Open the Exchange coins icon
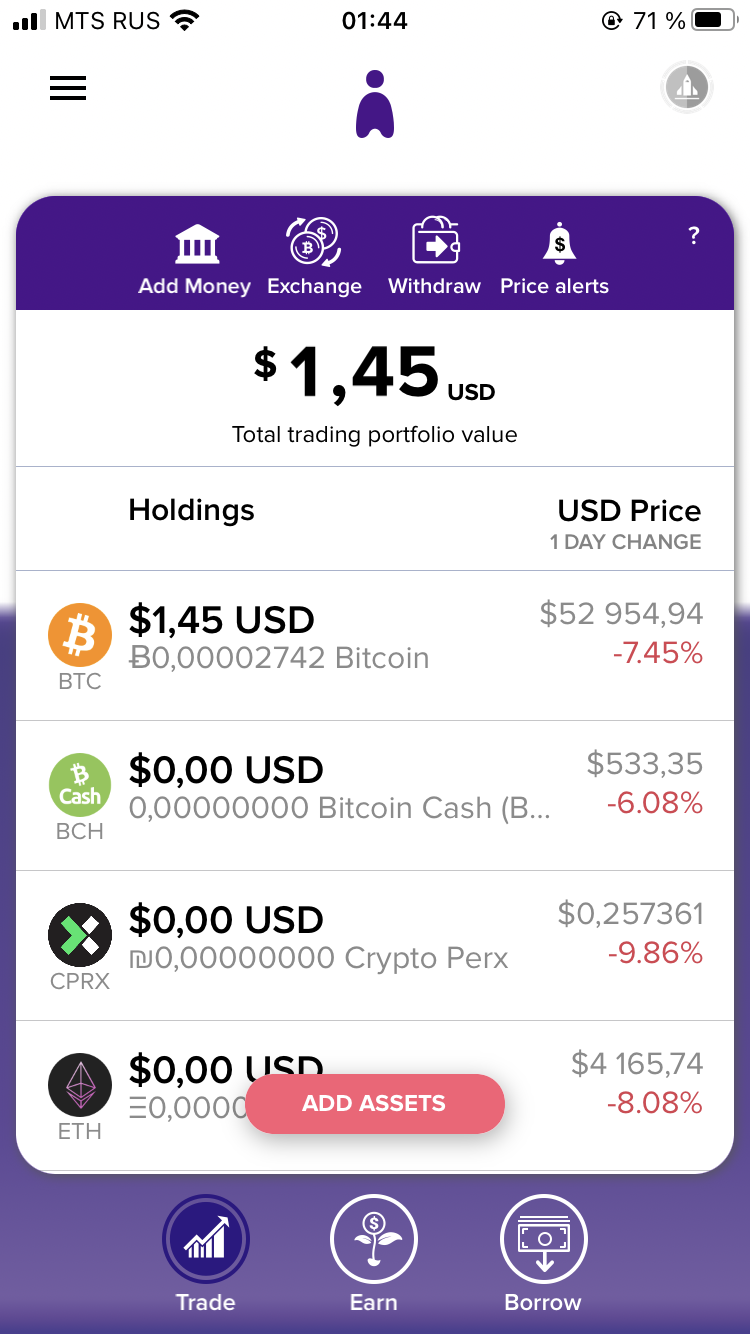 pyautogui.click(x=314, y=241)
